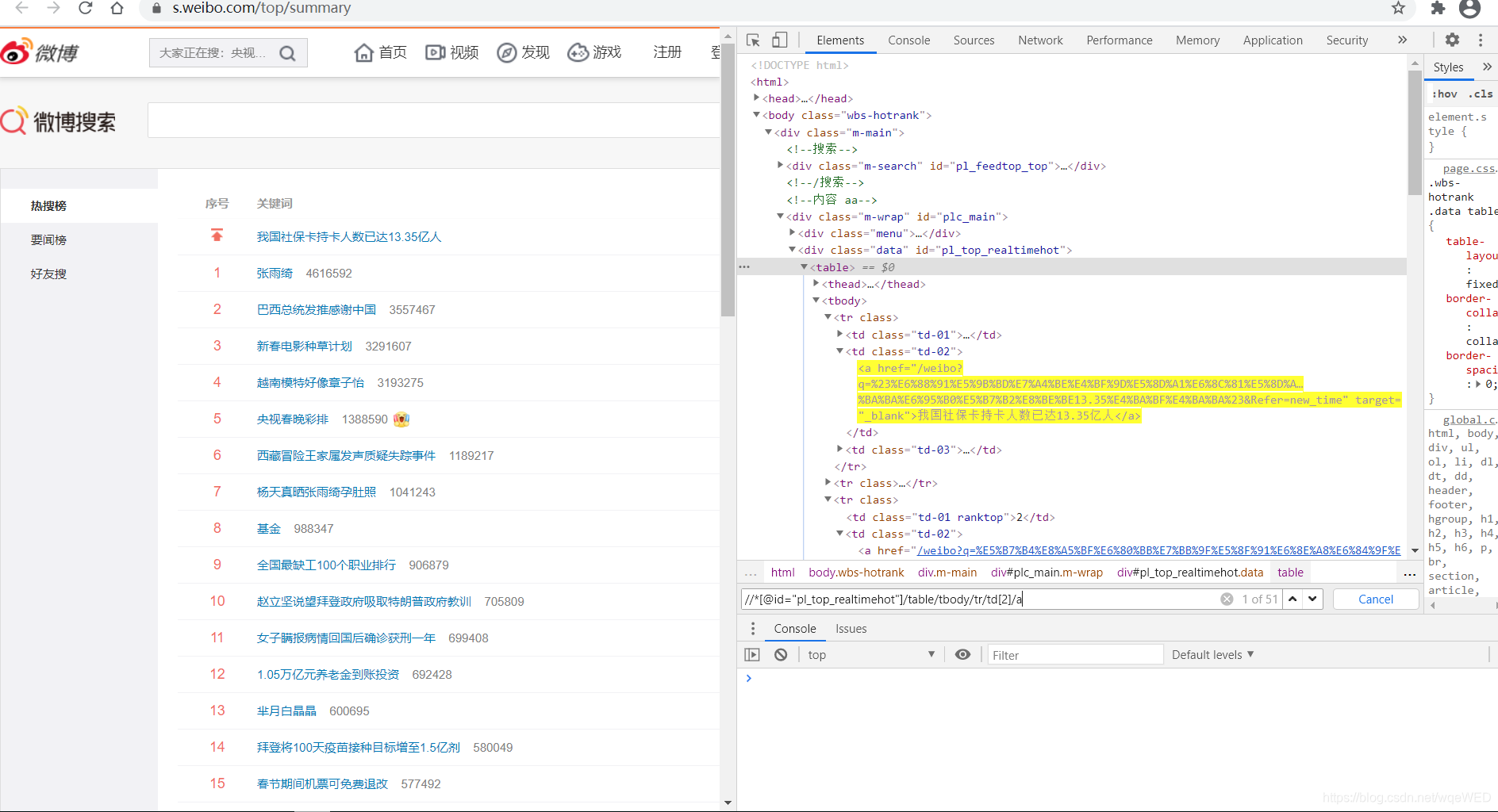Toggle the :hov element state panel
Screen dimensions: 1498x812
(1444, 94)
